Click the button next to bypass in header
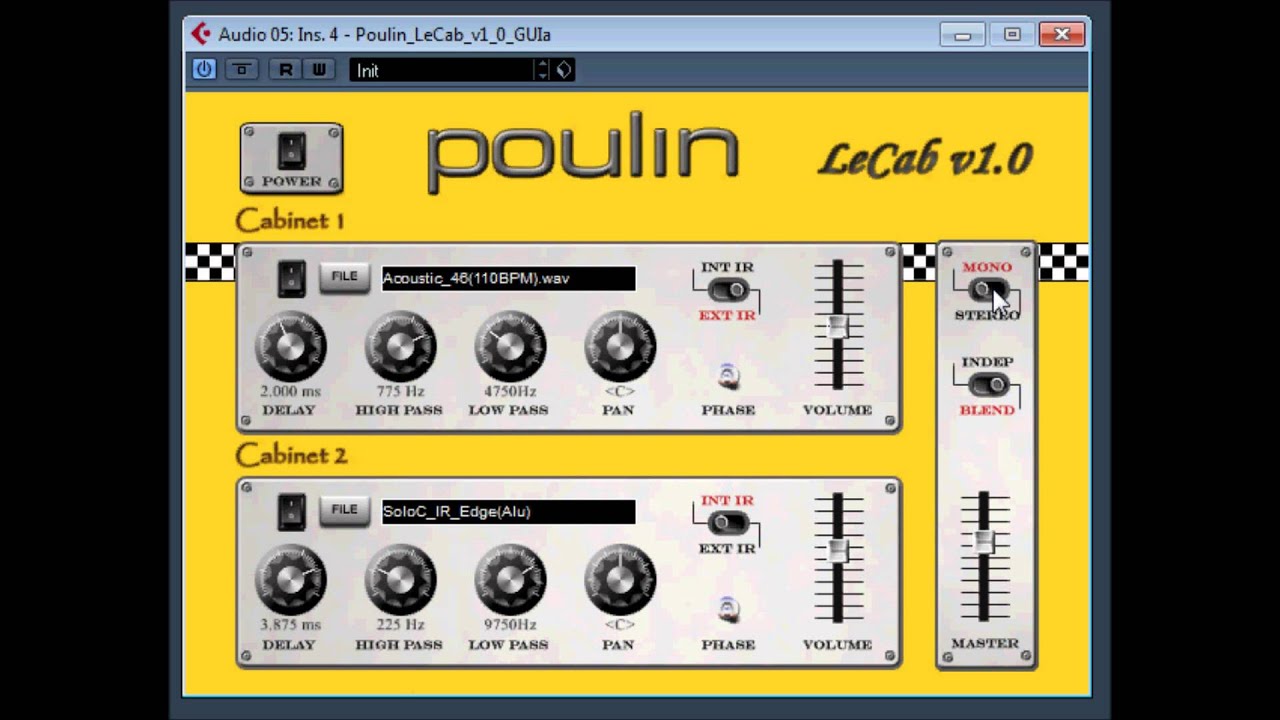1280x720 pixels. (x=241, y=69)
